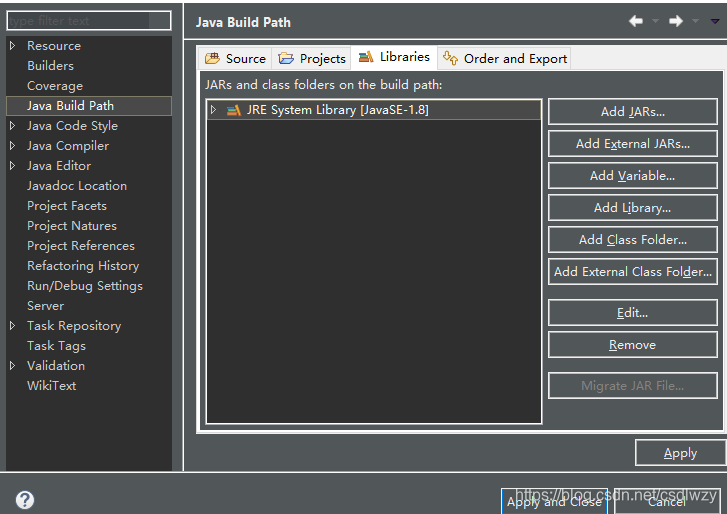Expand the Java Compiler node
Viewport: 727px width, 514px height.
pos(13,146)
